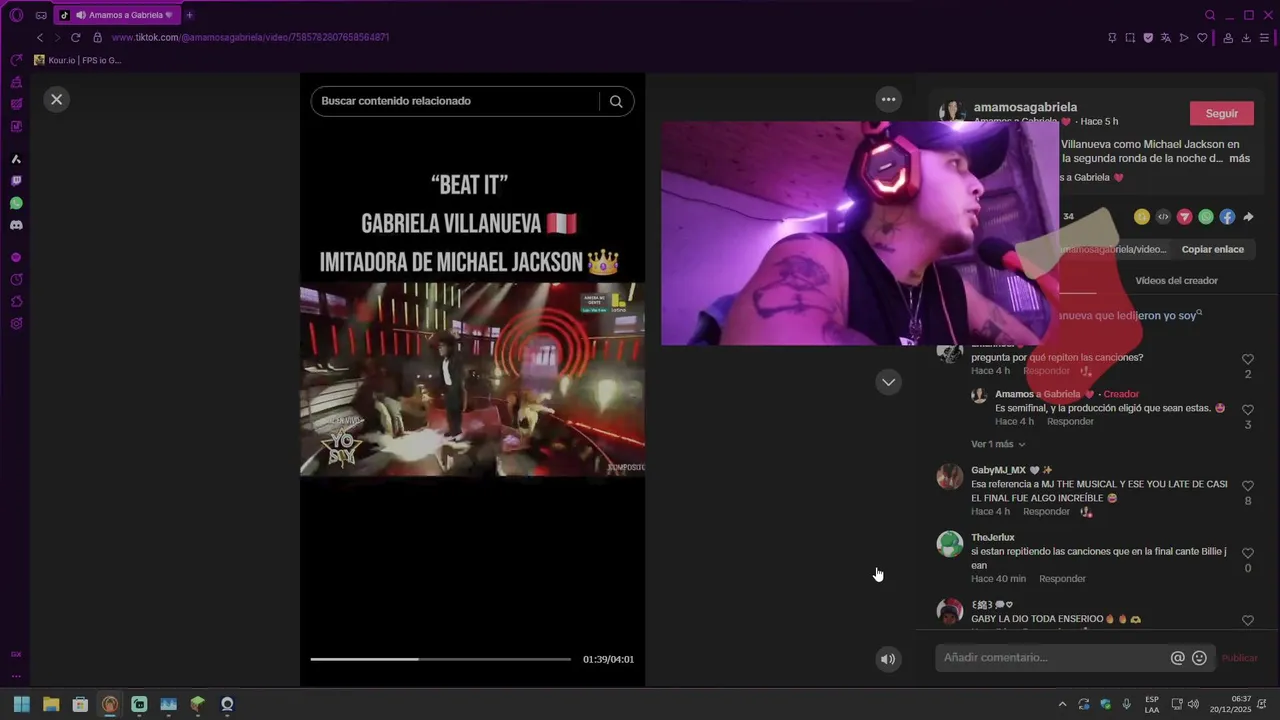The image size is (1280, 720).
Task: Click the search magnifier in related content bar
Action: click(616, 101)
